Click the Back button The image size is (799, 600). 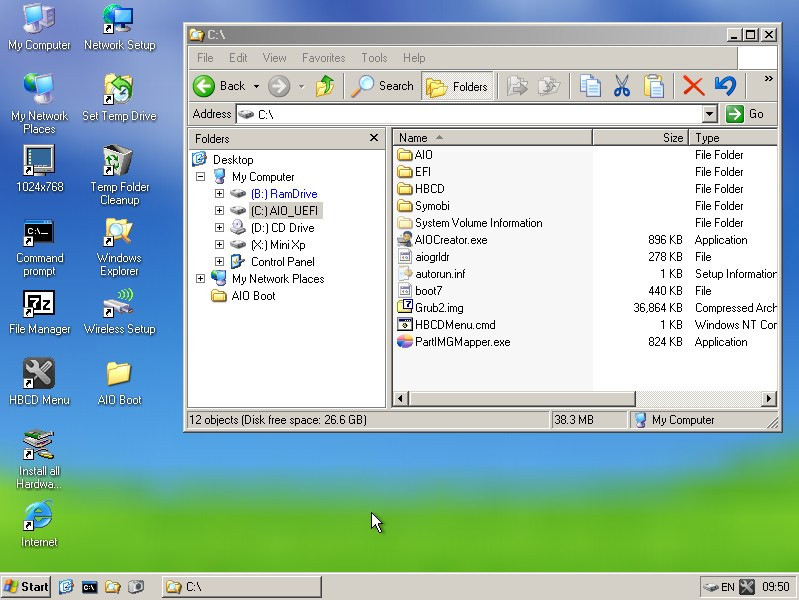pos(220,86)
